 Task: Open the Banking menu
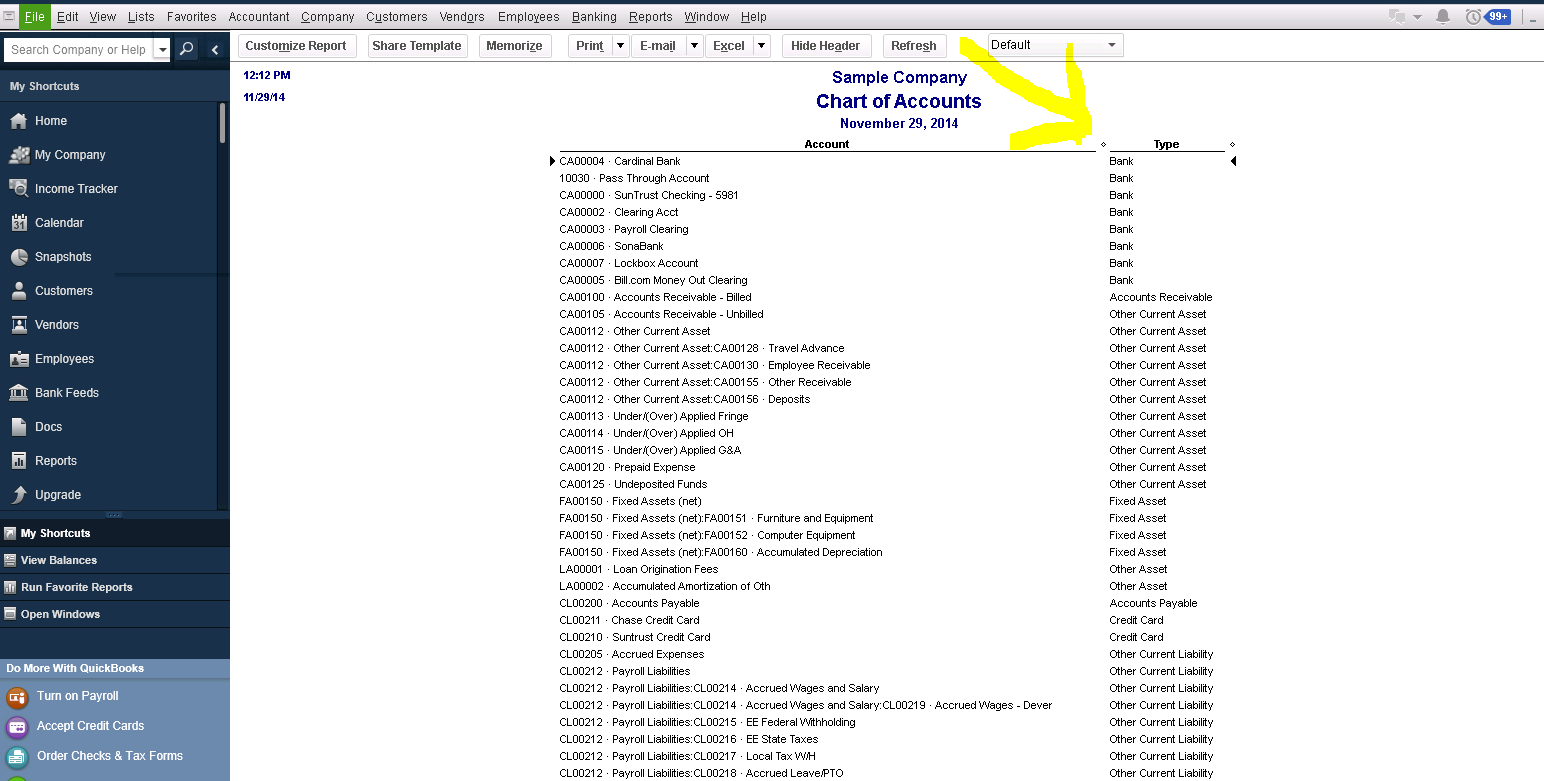pyautogui.click(x=595, y=16)
